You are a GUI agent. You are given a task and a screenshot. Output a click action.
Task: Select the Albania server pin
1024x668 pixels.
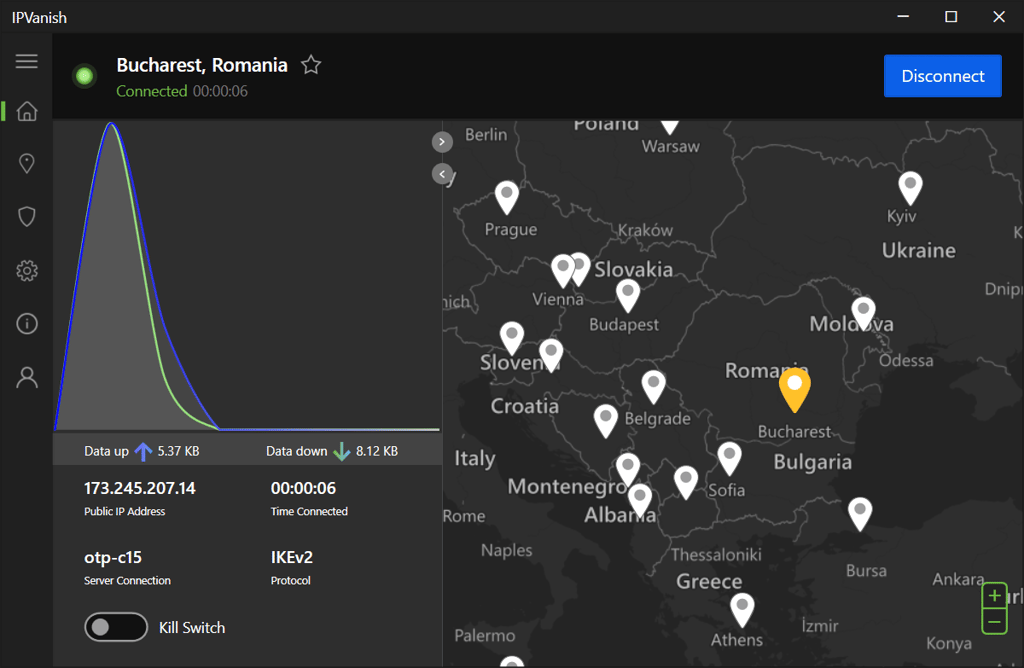(640, 501)
